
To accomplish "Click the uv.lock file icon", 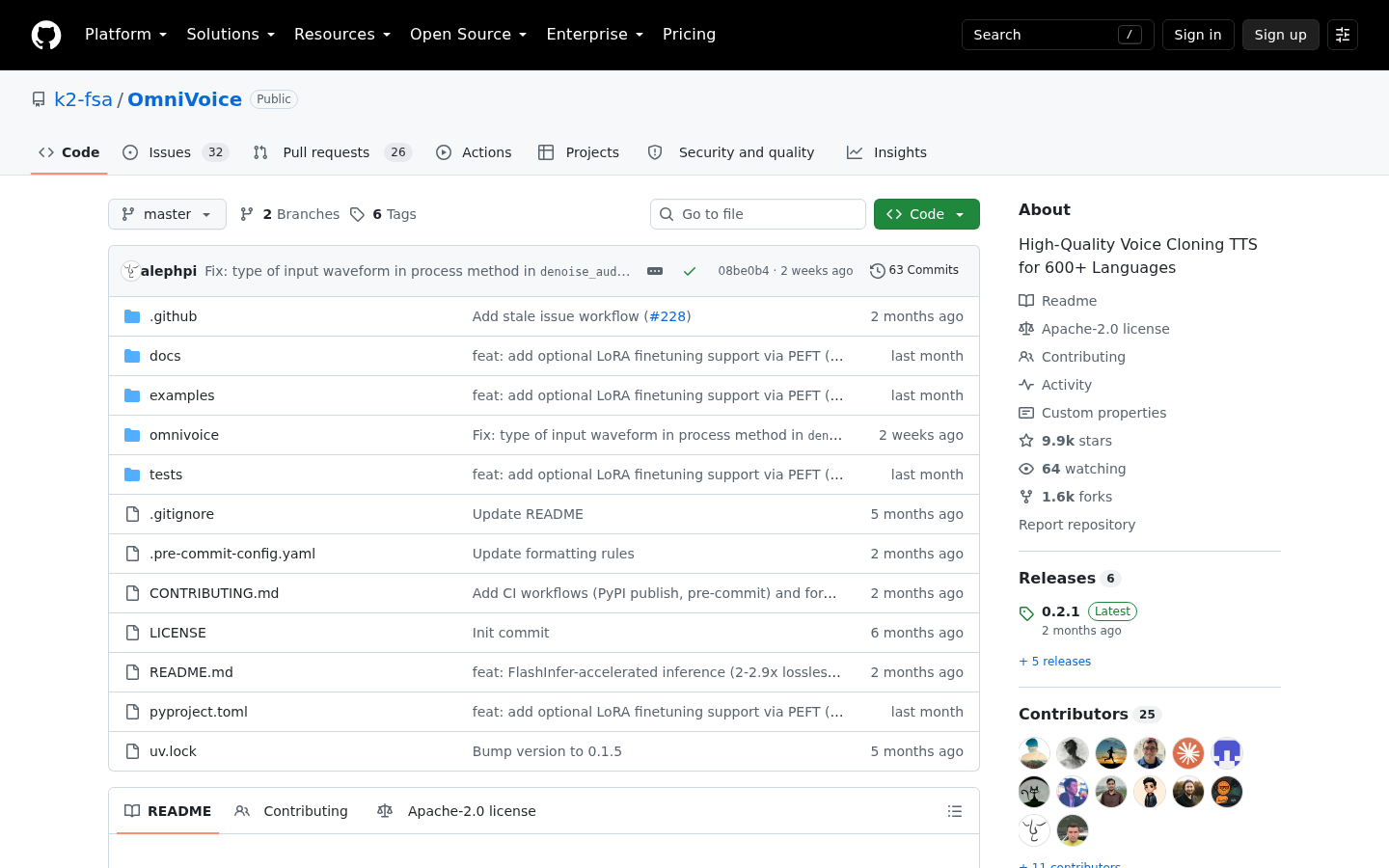I will point(132,751).
